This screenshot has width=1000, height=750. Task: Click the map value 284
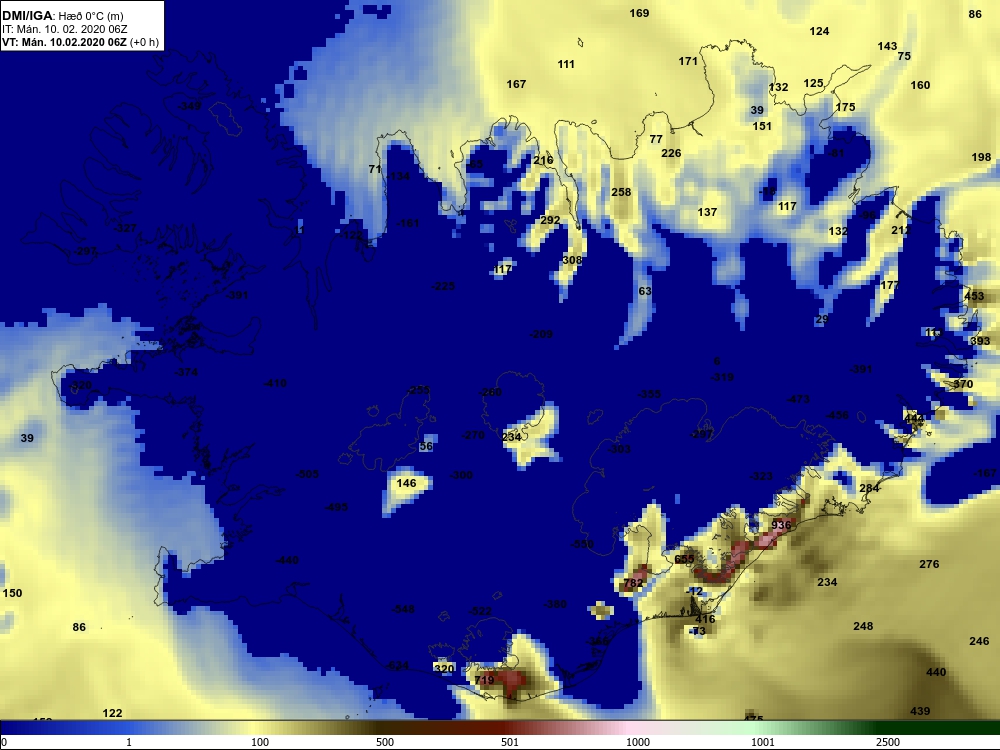click(869, 488)
